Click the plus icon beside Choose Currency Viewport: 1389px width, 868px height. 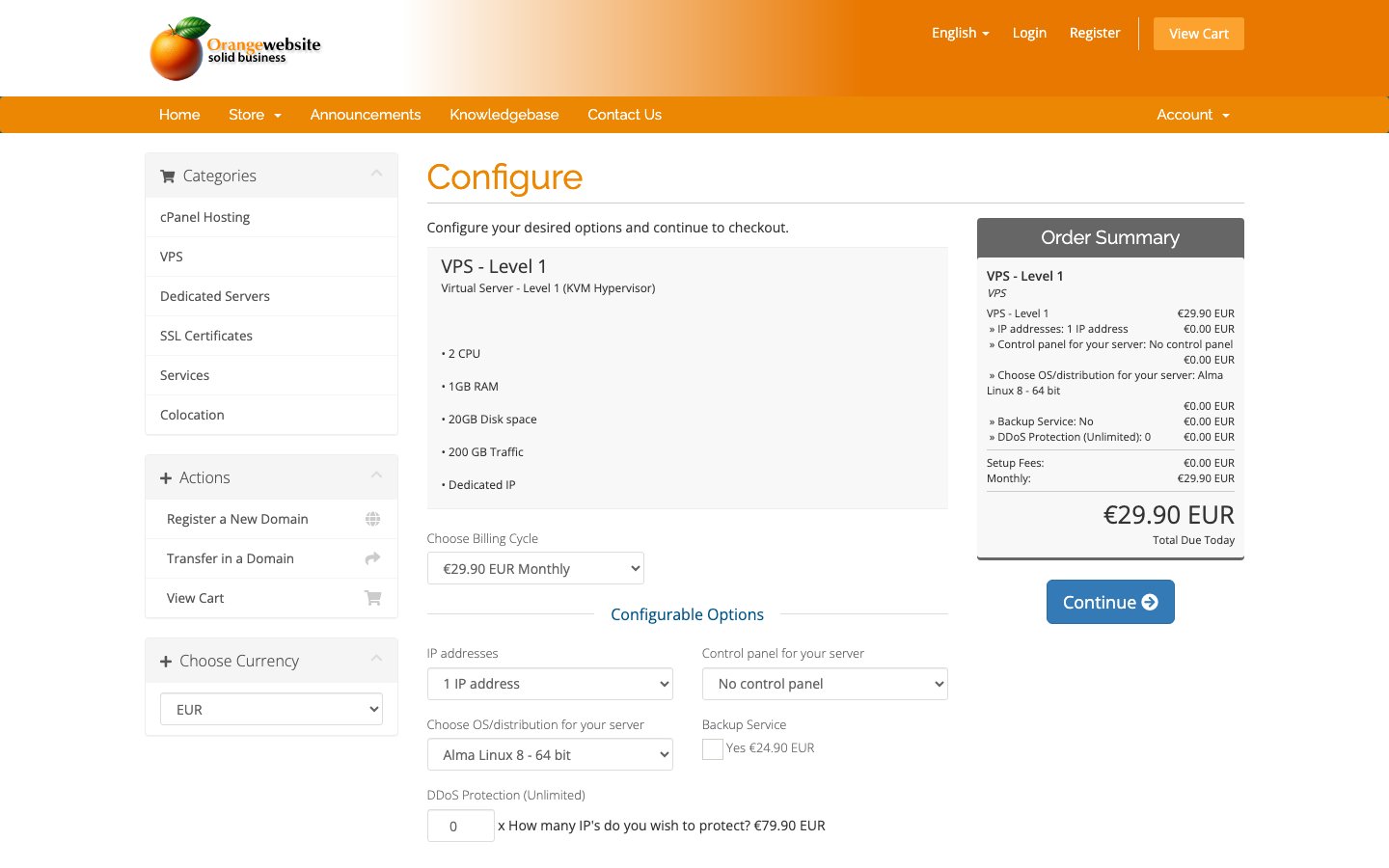[166, 662]
